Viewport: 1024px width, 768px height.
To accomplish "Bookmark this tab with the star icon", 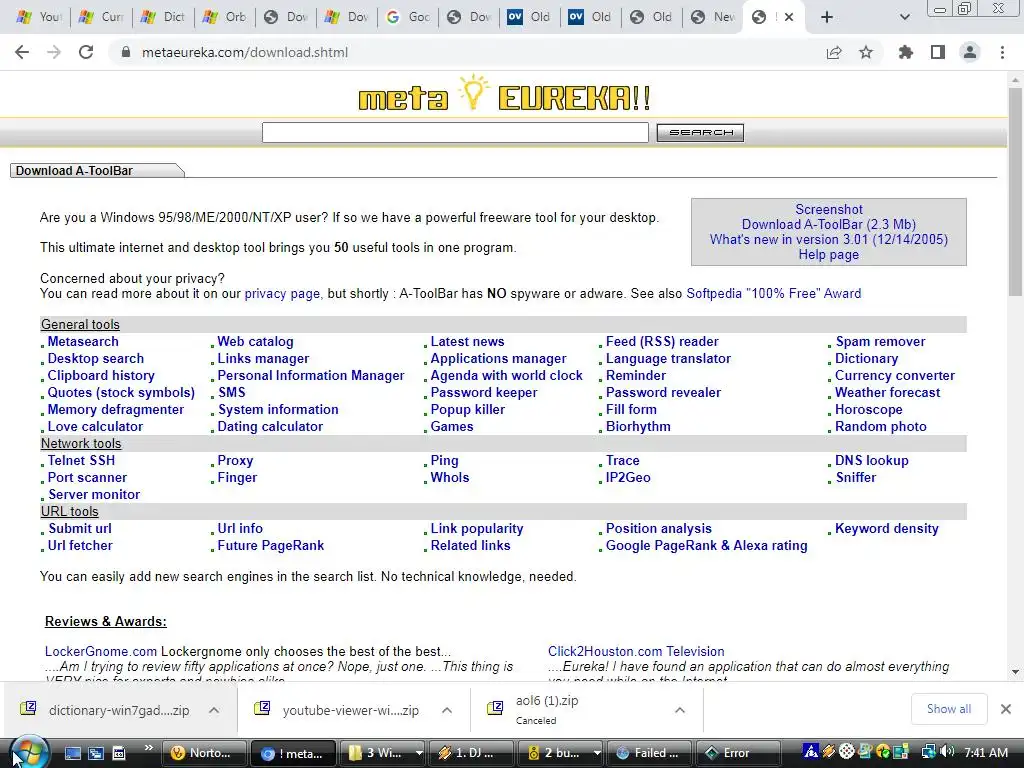I will (x=866, y=52).
